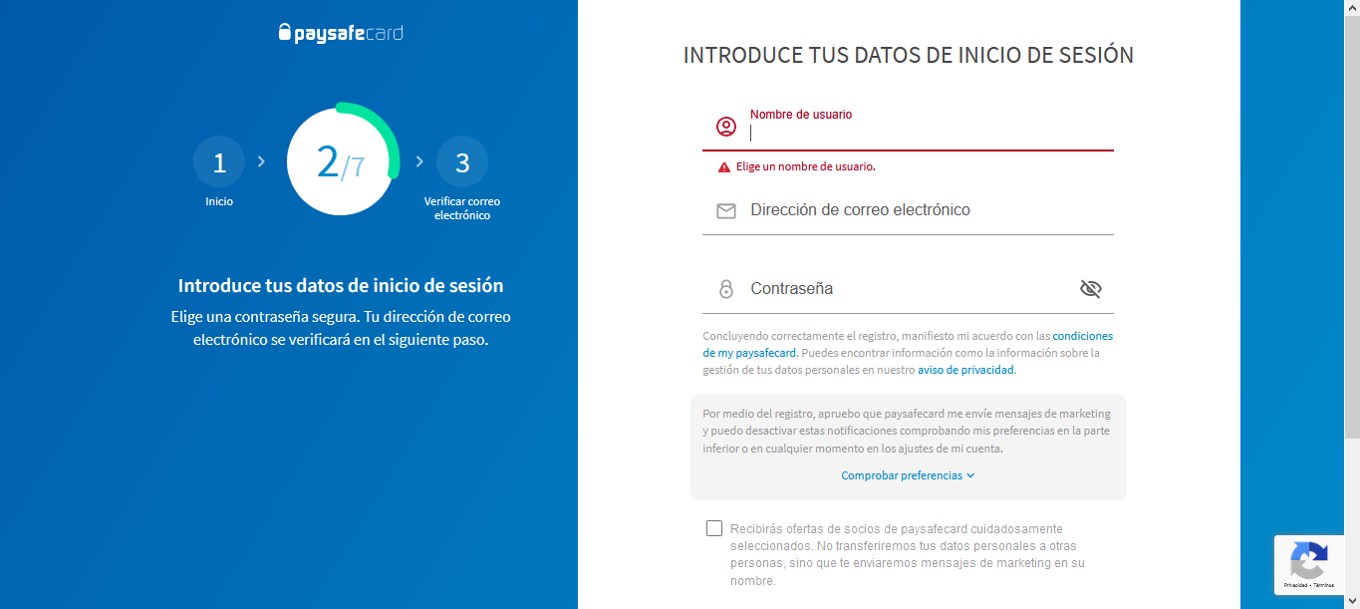The width and height of the screenshot is (1360, 609).
Task: Open the aviso de privacidad link
Action: click(966, 370)
